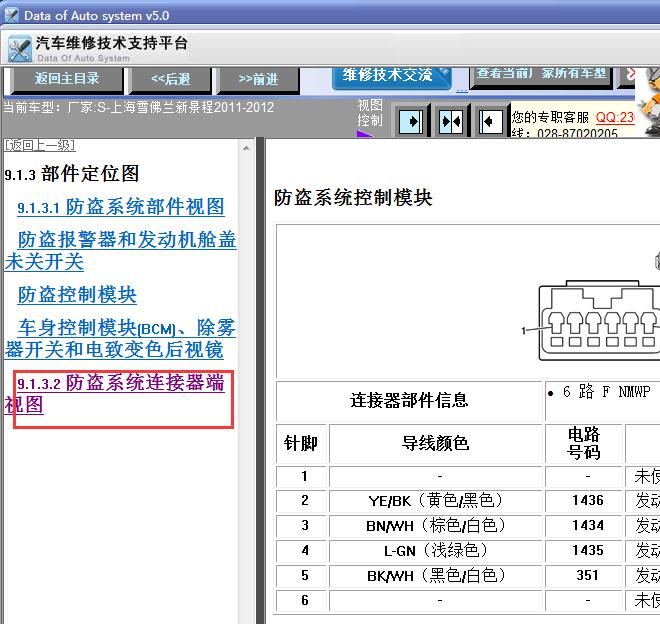Click the 导线颜色 column header

pos(436,444)
